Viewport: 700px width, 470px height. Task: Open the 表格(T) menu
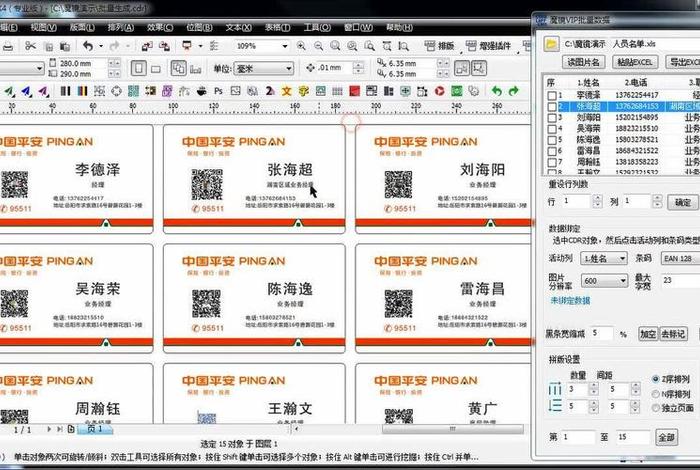(277, 28)
